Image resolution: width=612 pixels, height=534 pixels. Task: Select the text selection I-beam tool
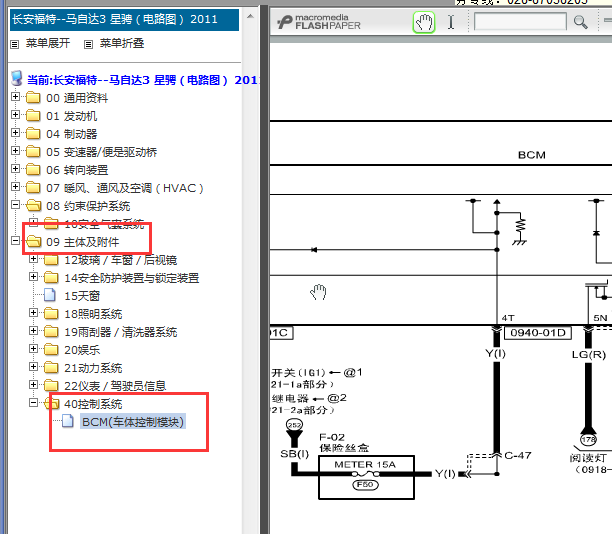pos(451,22)
